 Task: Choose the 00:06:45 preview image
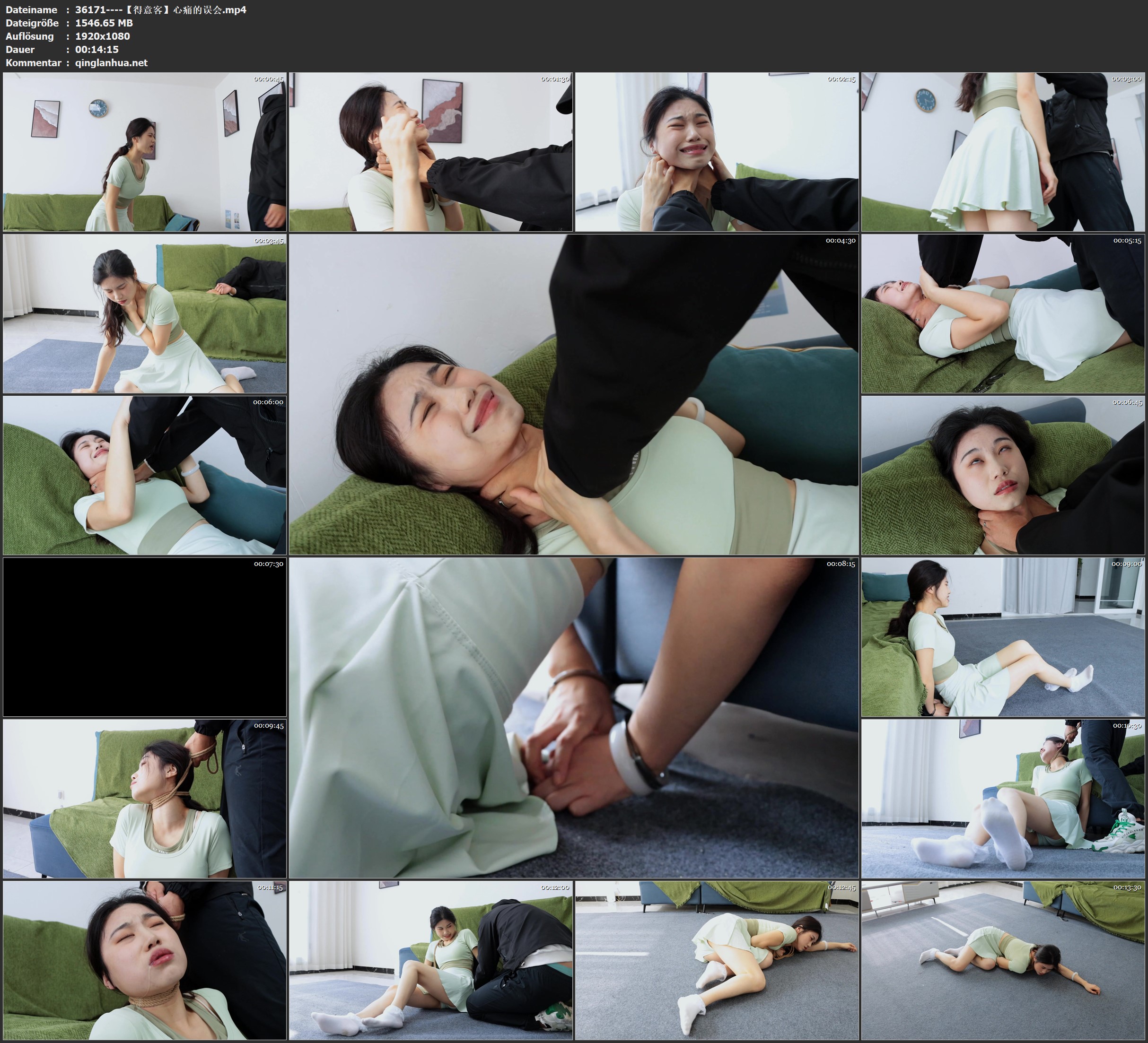tap(1003, 475)
